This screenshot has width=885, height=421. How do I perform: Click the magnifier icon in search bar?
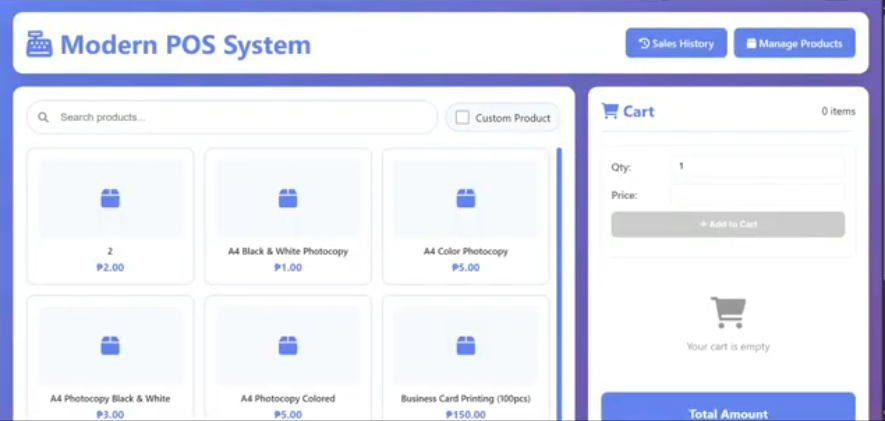43,117
